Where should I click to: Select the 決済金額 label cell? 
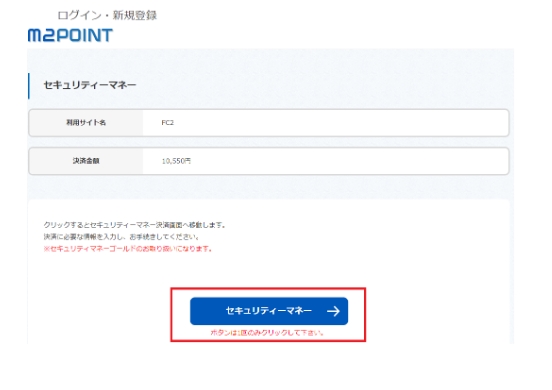[86, 161]
